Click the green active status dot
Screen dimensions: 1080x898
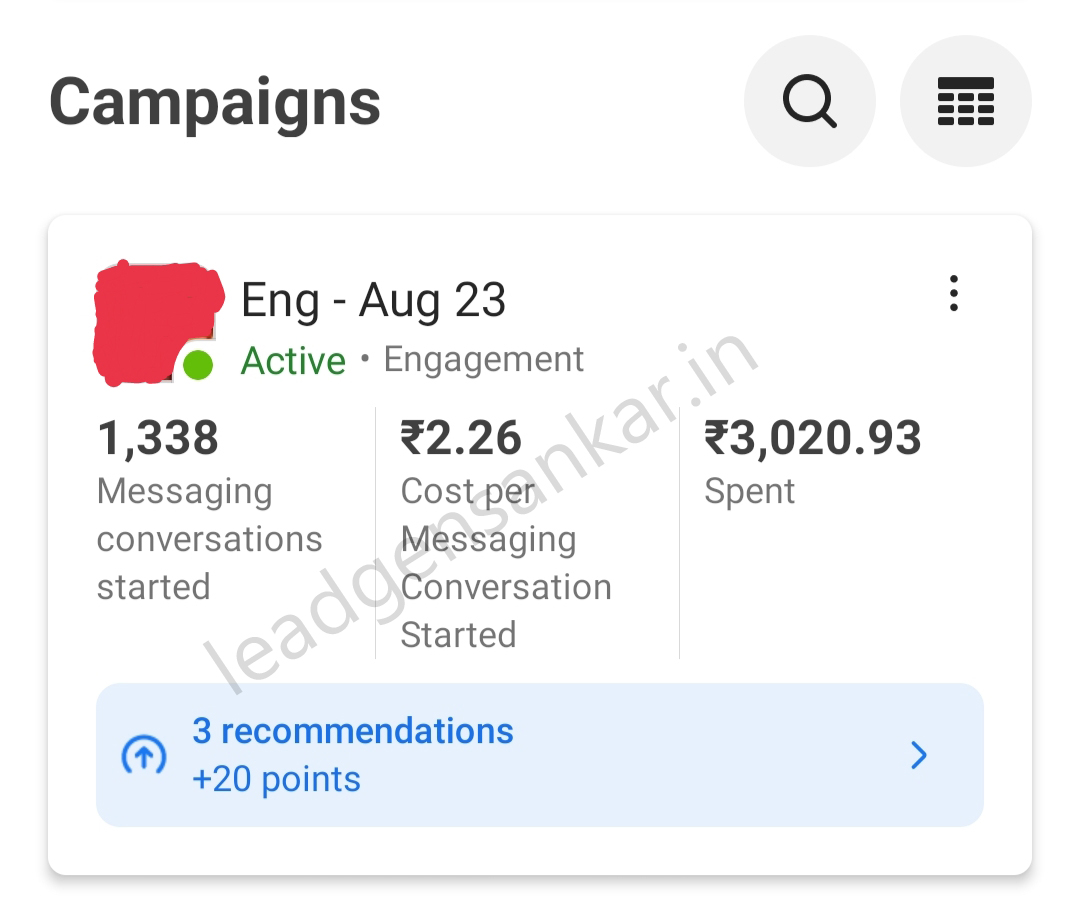click(x=198, y=365)
